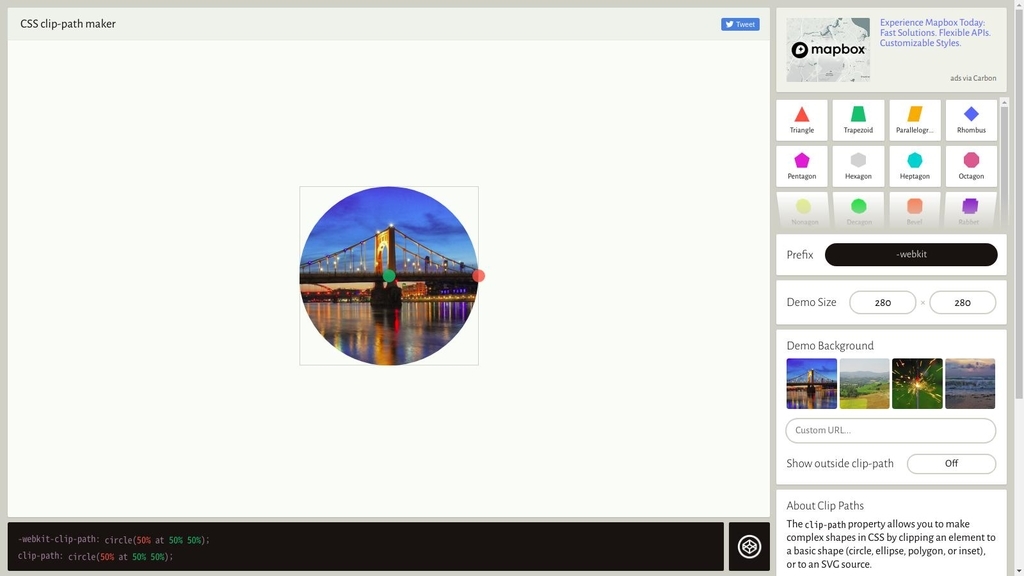Click the Tweet button

[740, 24]
